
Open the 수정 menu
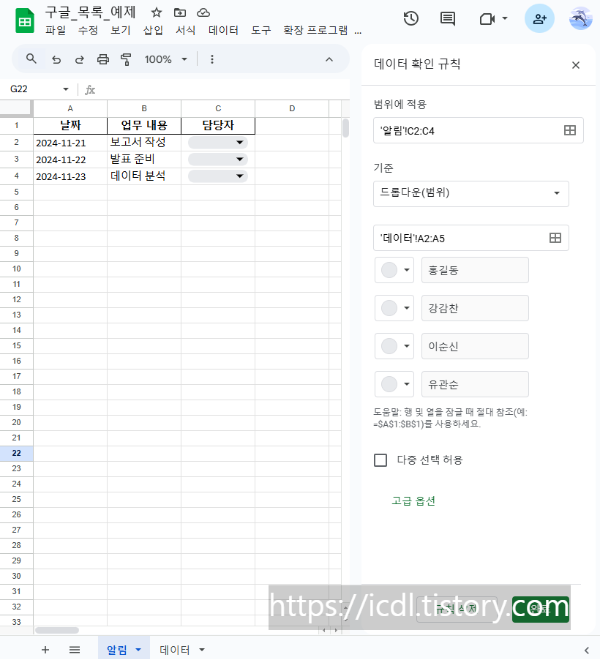tap(88, 30)
